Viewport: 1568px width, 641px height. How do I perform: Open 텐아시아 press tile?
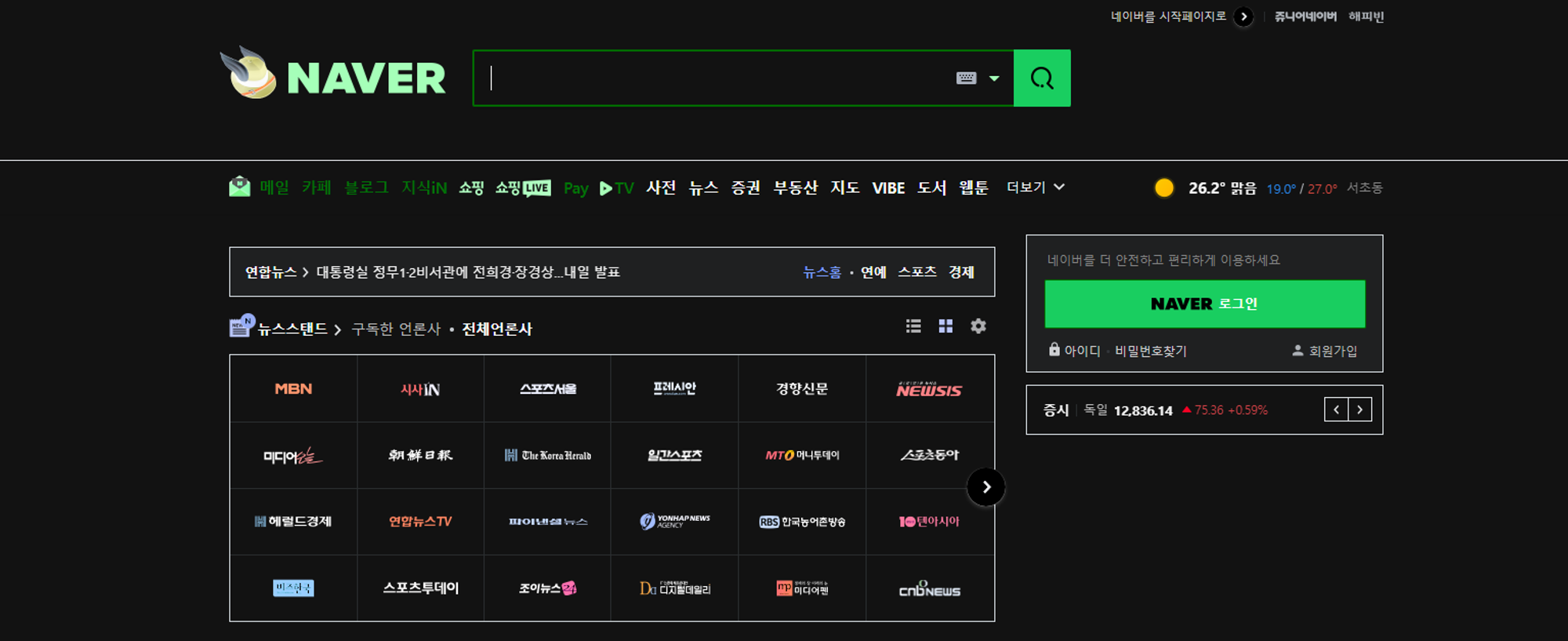pyautogui.click(x=930, y=522)
